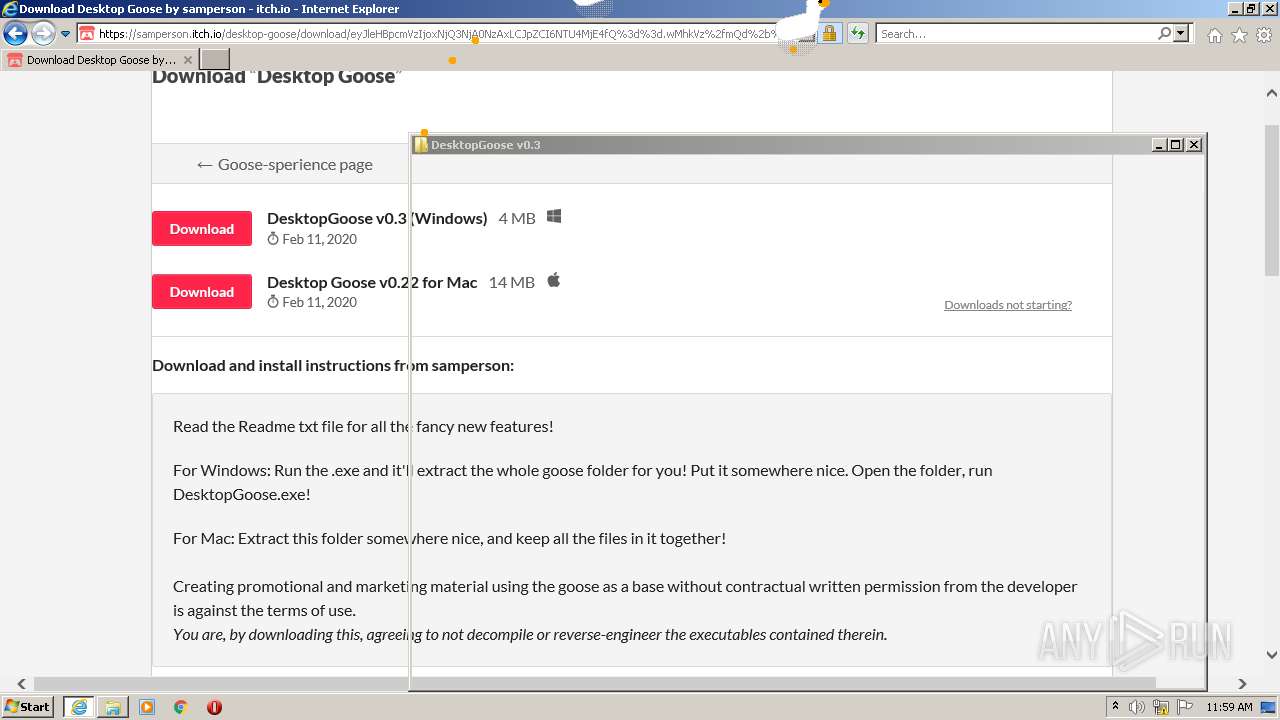
Task: Click the horizontal scroll left arrow
Action: [x=22, y=684]
